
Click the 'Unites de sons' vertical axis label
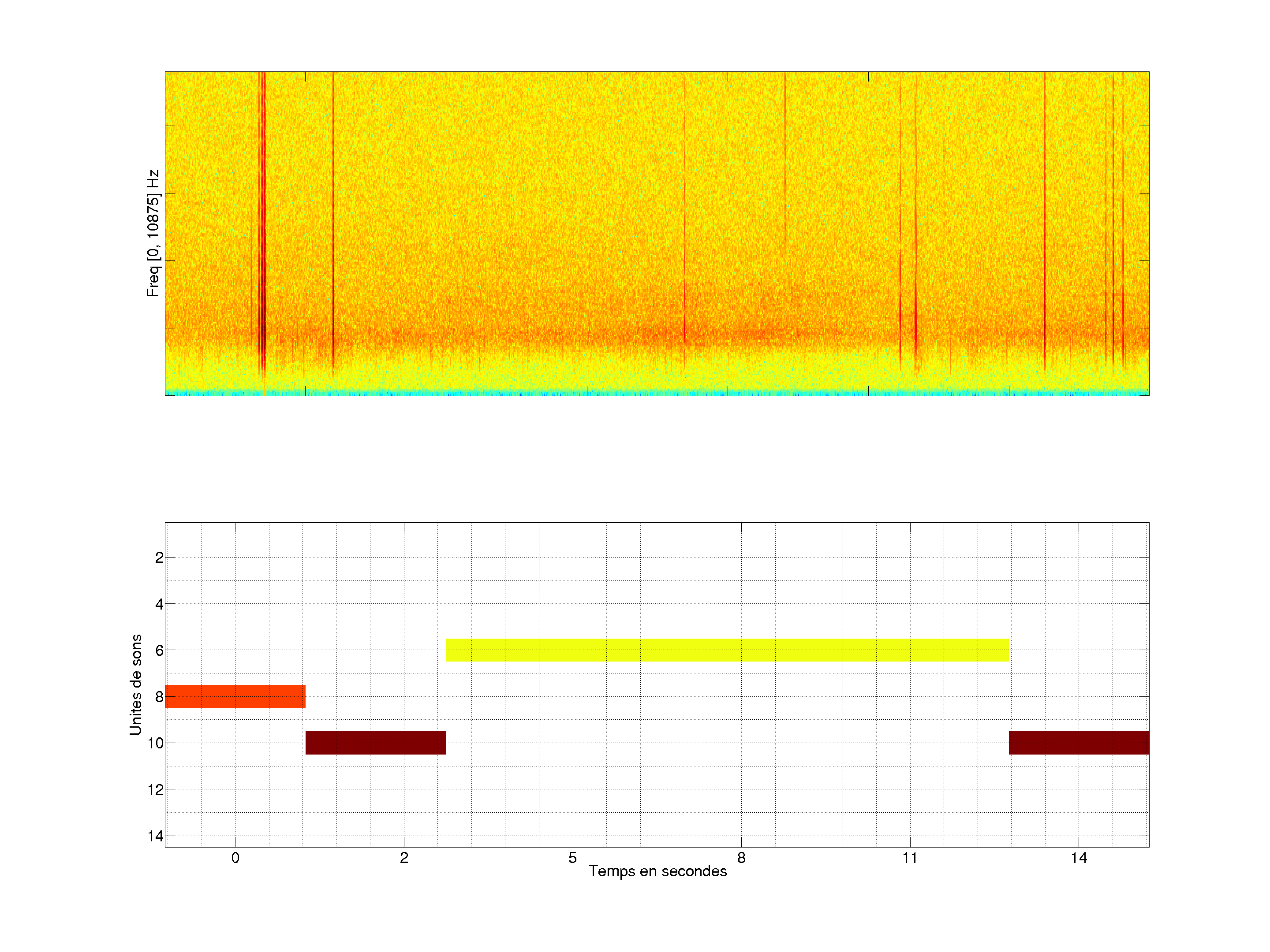[x=135, y=684]
